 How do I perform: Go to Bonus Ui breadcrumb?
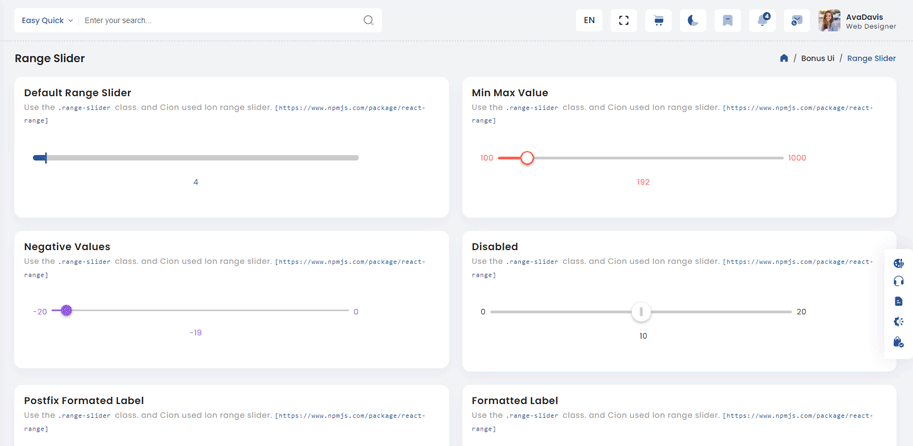[x=817, y=59]
